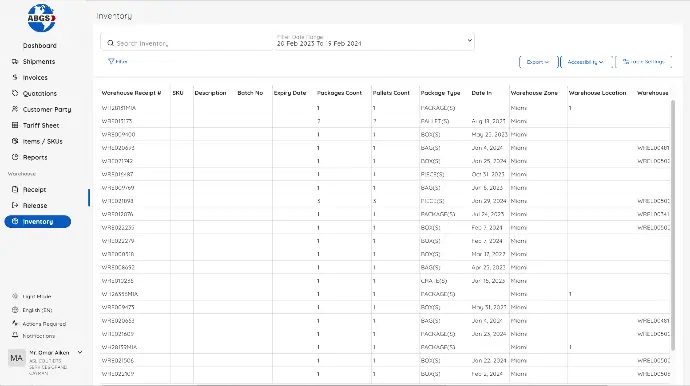Screen dimensions: 690x386
Task: Expand the Accessibility dropdown
Action: [585, 62]
